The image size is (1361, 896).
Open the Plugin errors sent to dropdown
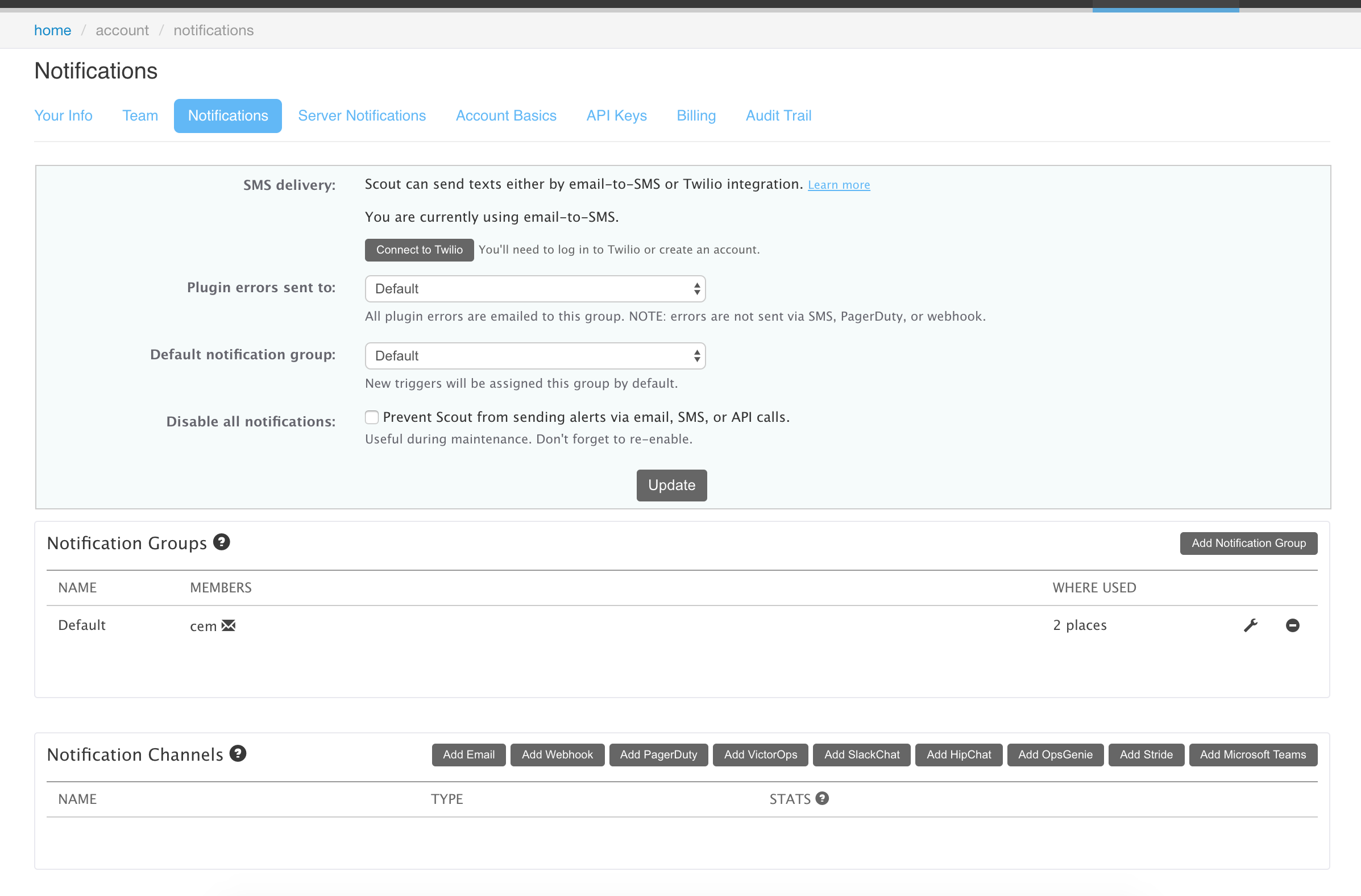point(534,289)
